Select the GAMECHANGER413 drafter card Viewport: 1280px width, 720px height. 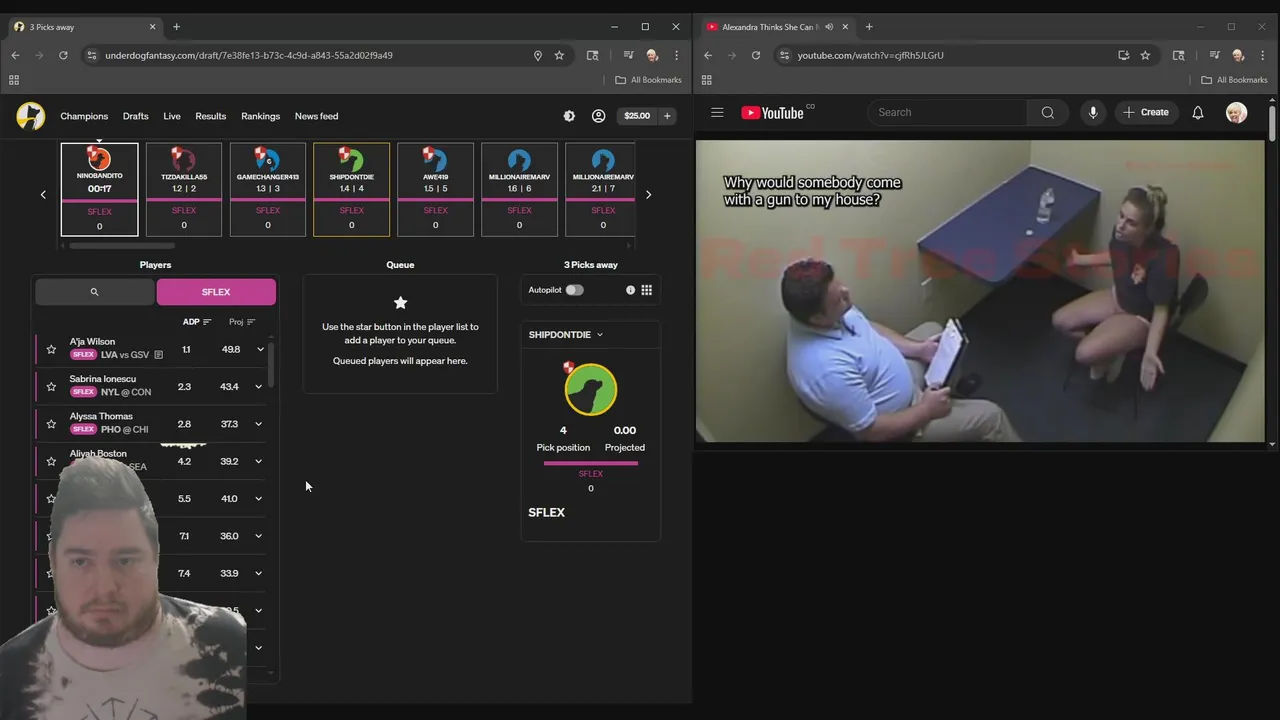268,189
